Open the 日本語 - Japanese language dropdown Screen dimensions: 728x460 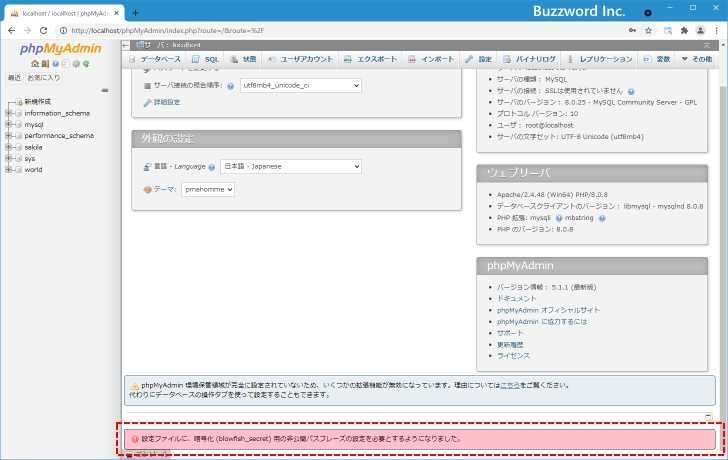[x=291, y=166]
